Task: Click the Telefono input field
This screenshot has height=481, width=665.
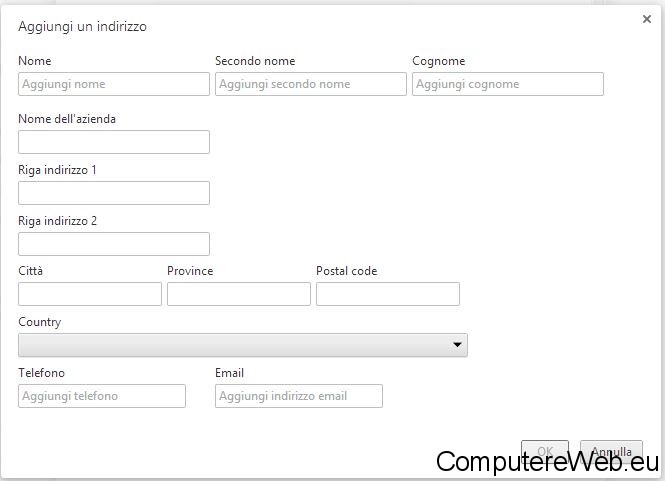Action: (x=102, y=396)
